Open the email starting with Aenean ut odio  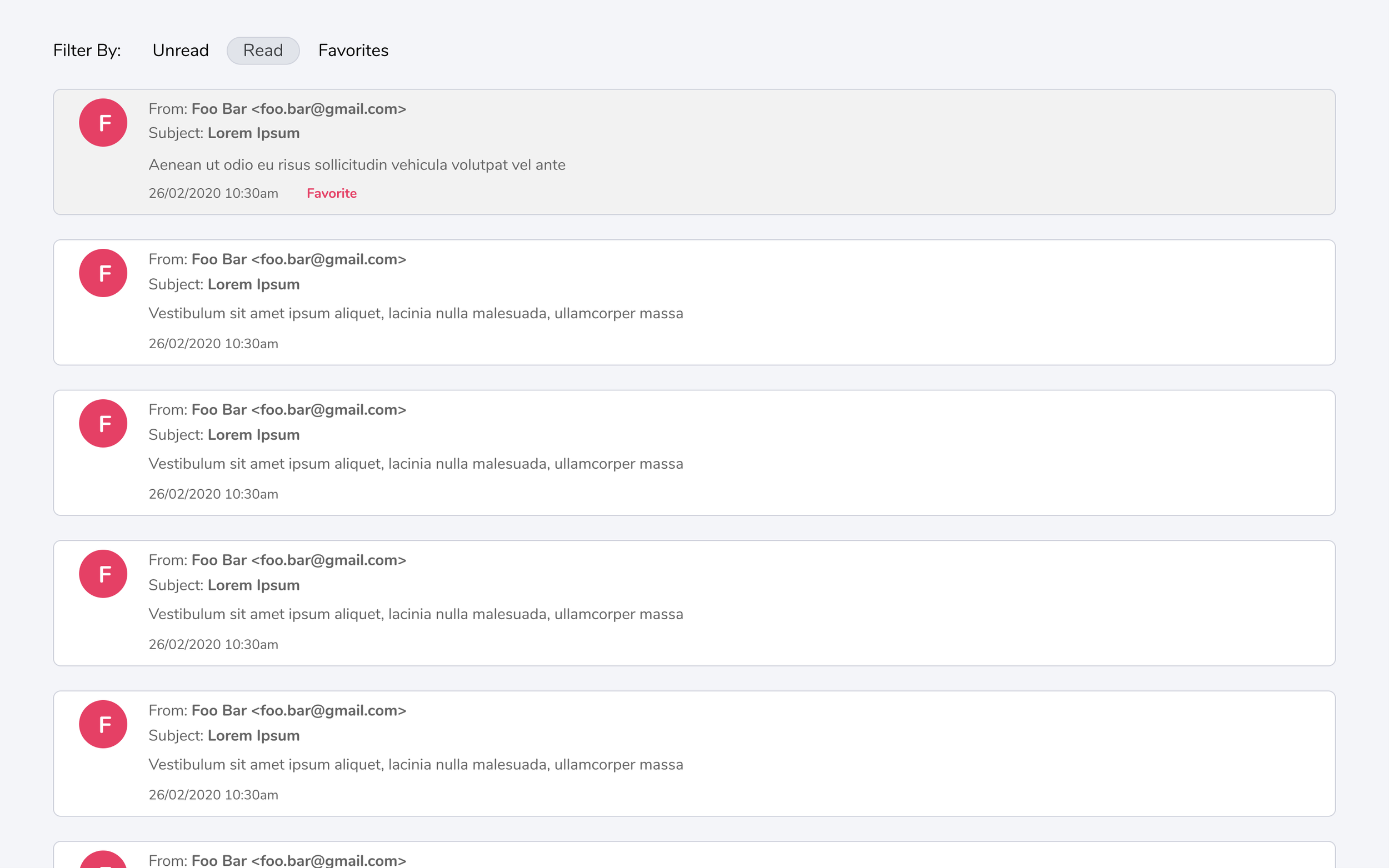357,165
